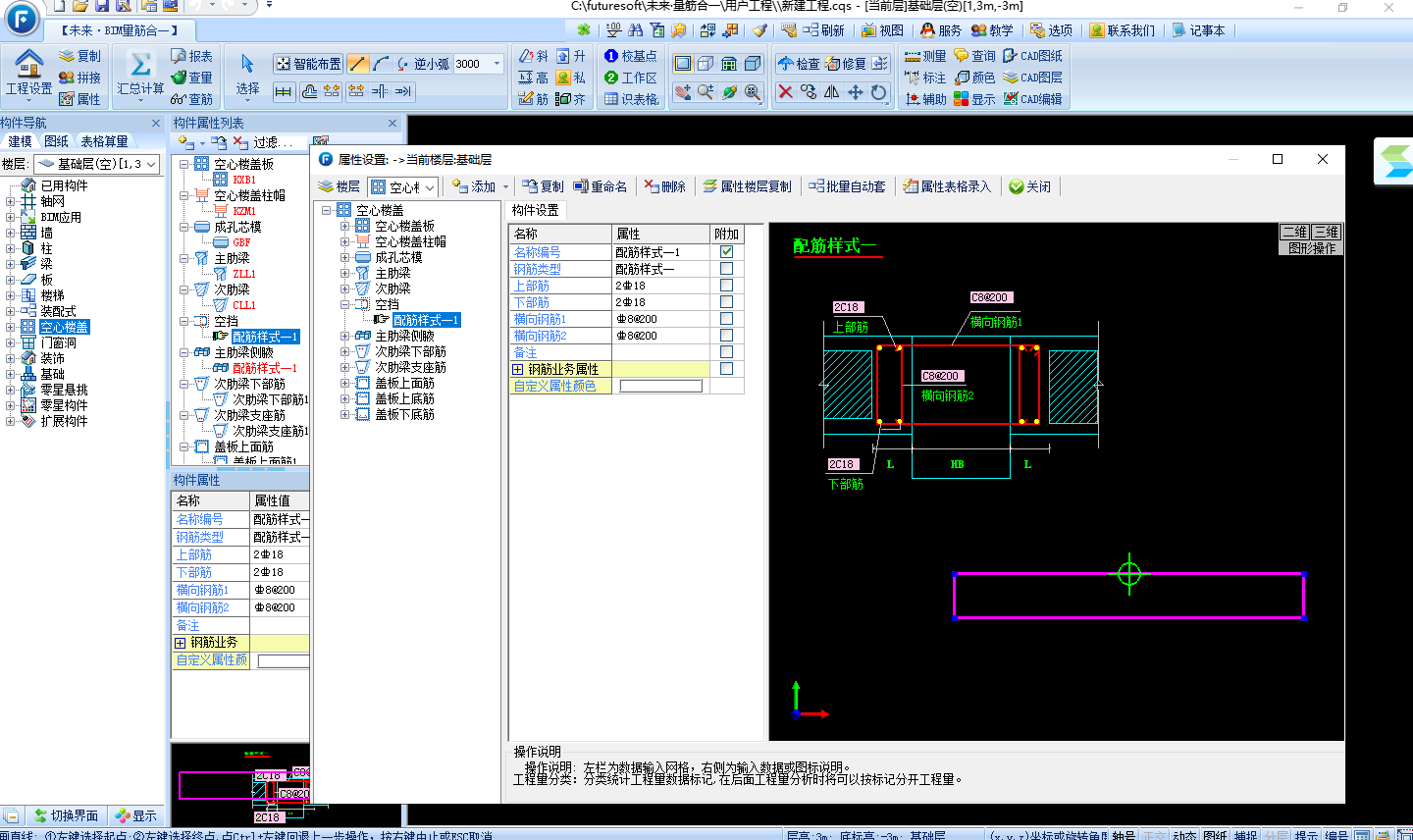Click 上部筋 value cell 2⌽18 in dialog

pos(660,286)
